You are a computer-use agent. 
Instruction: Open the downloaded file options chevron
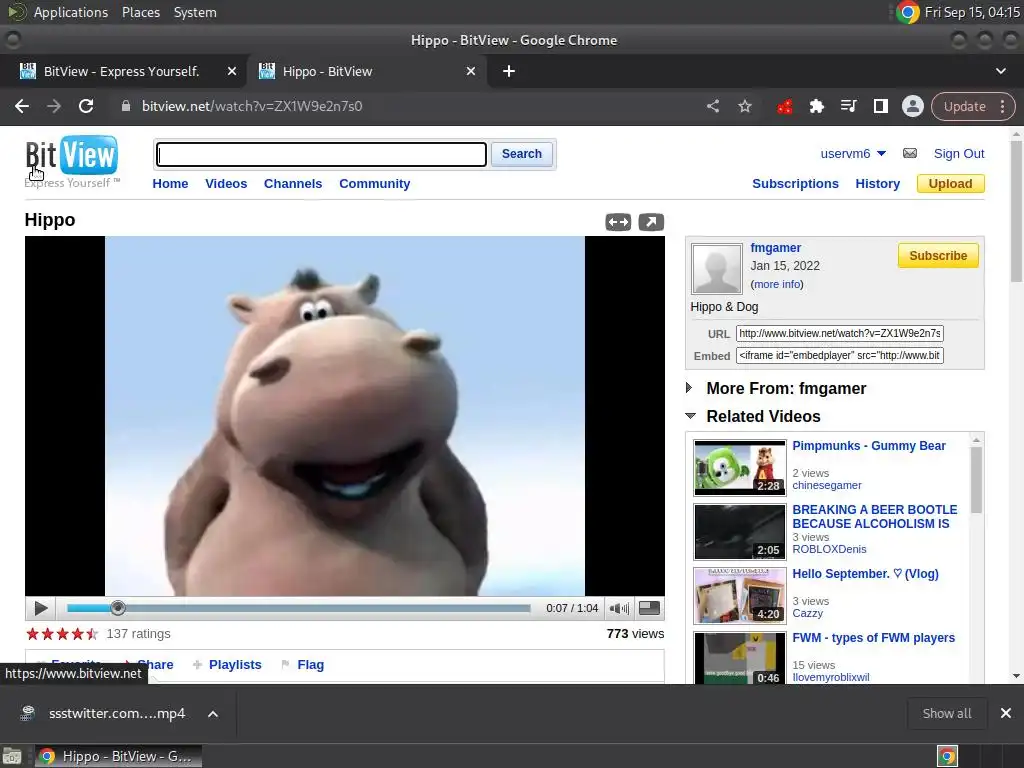[213, 714]
